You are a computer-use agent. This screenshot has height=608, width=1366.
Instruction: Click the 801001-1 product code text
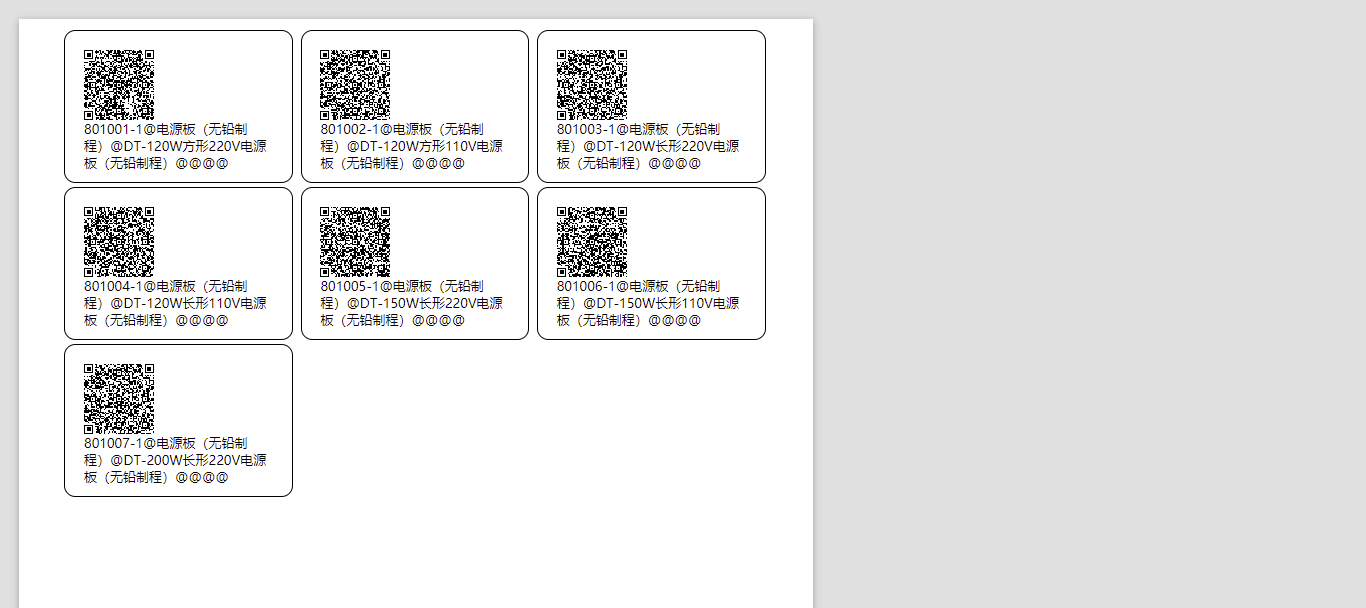point(113,129)
